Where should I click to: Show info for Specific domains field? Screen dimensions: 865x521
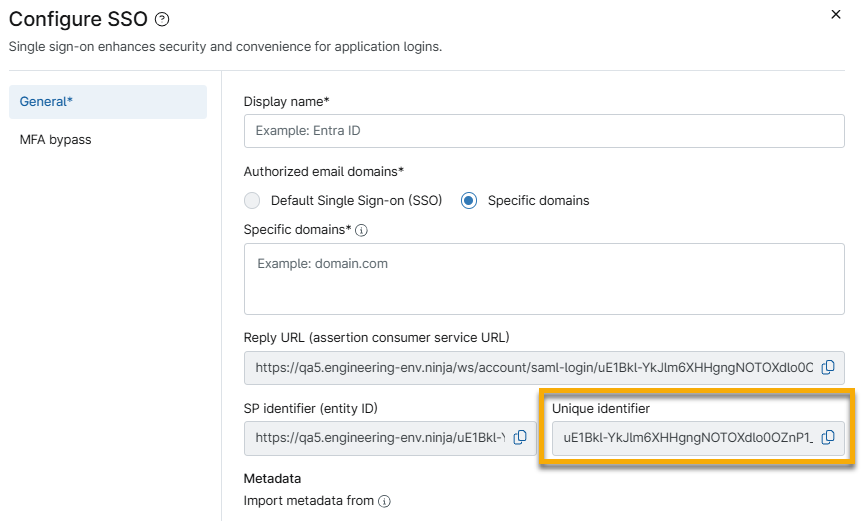[x=361, y=230]
